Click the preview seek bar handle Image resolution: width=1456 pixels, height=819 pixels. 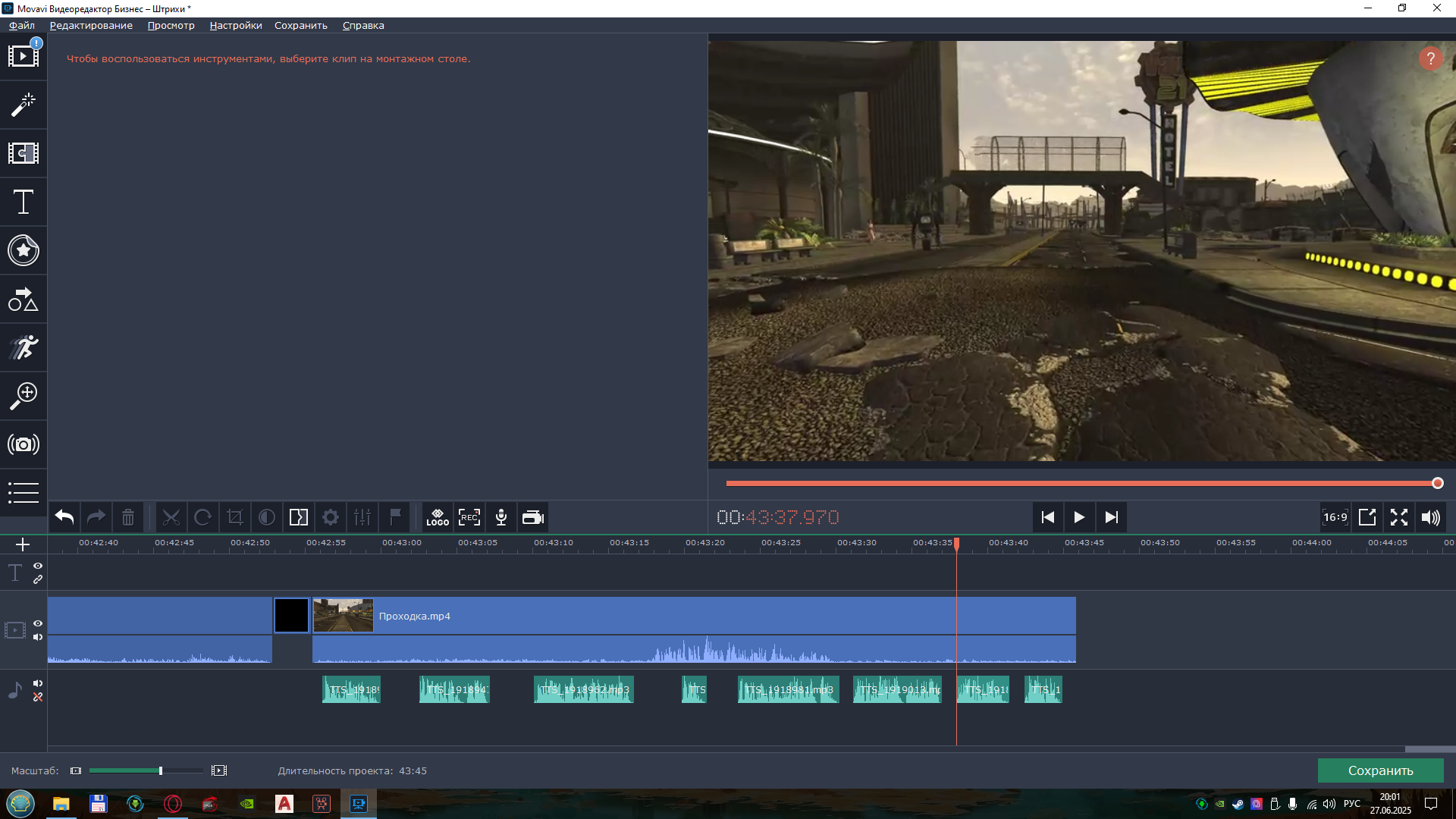coord(1437,483)
